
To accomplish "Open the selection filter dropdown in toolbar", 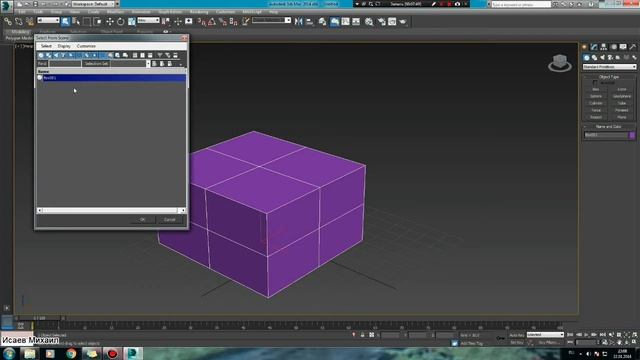I will click(x=48, y=20).
